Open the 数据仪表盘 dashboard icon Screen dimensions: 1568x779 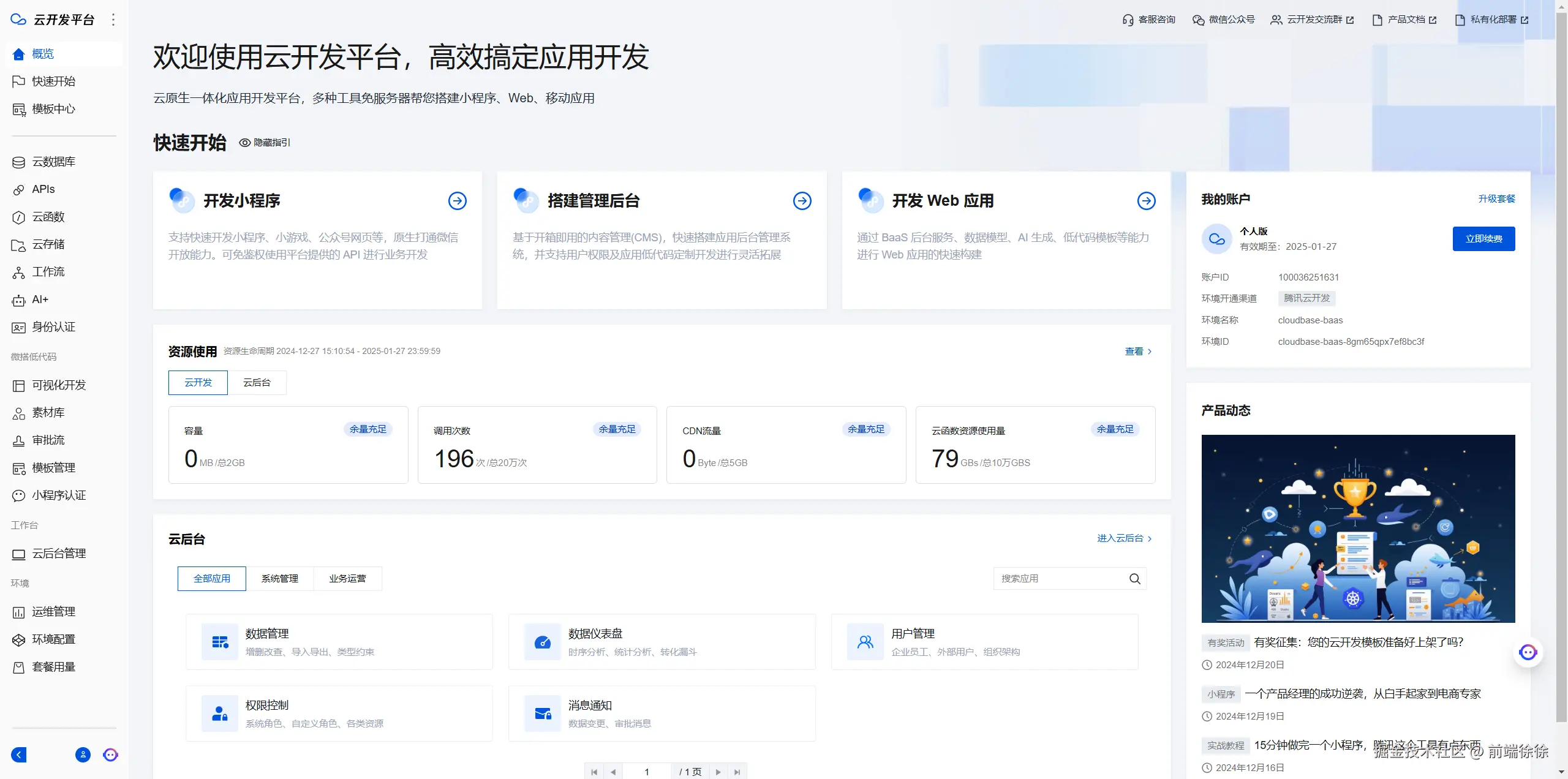click(x=543, y=642)
